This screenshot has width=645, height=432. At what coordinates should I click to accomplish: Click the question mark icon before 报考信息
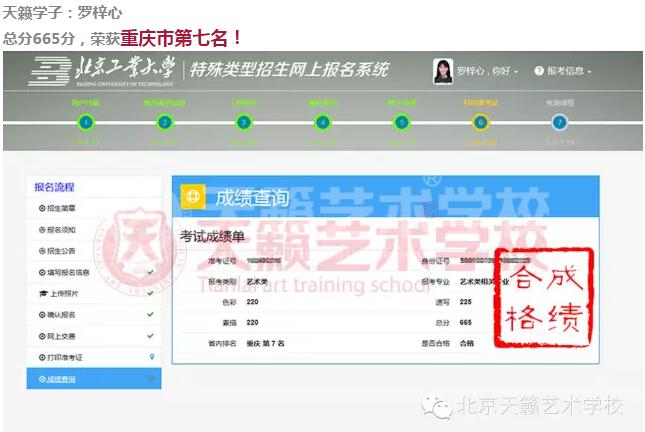[539, 72]
